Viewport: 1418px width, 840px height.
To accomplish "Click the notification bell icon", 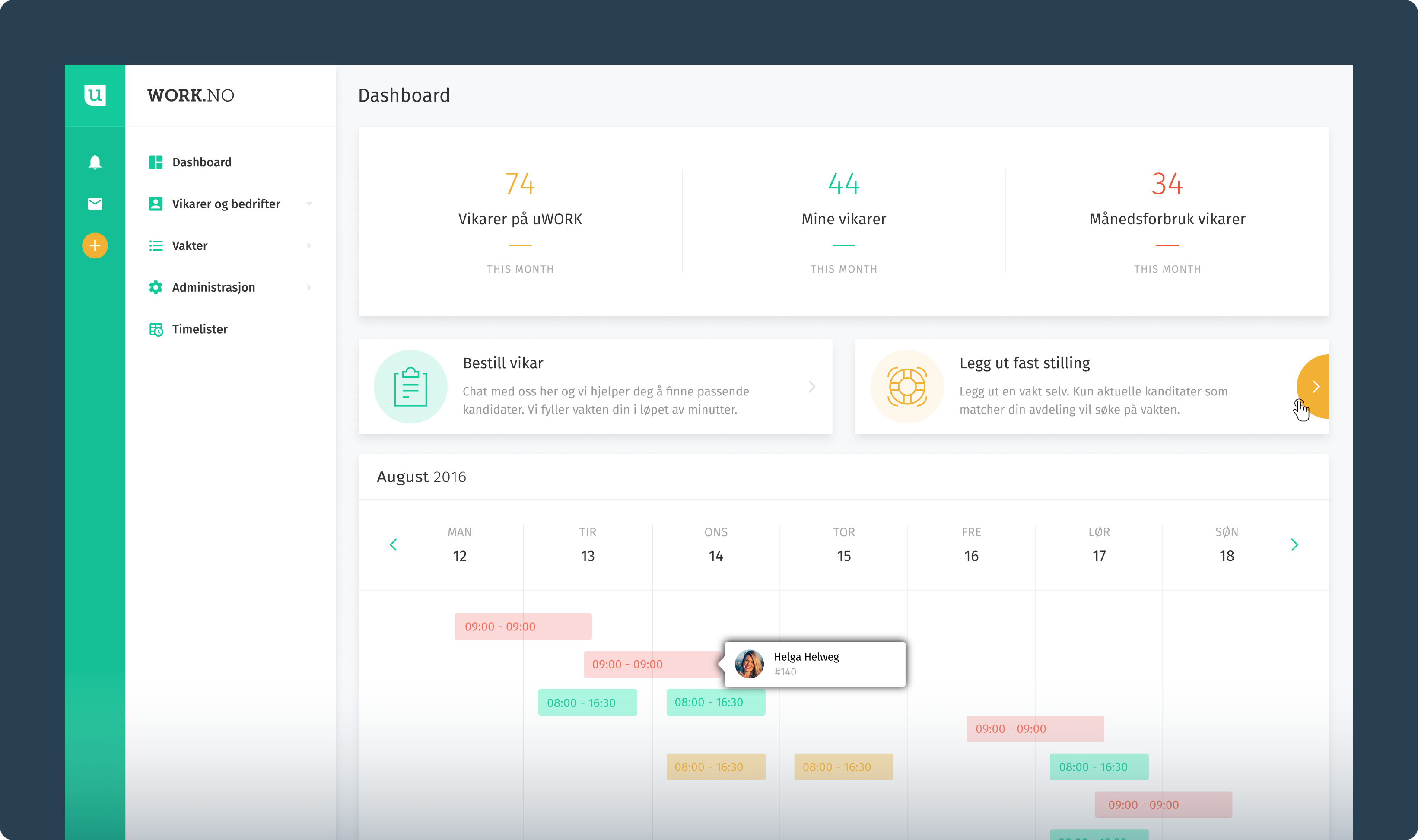I will (x=95, y=162).
